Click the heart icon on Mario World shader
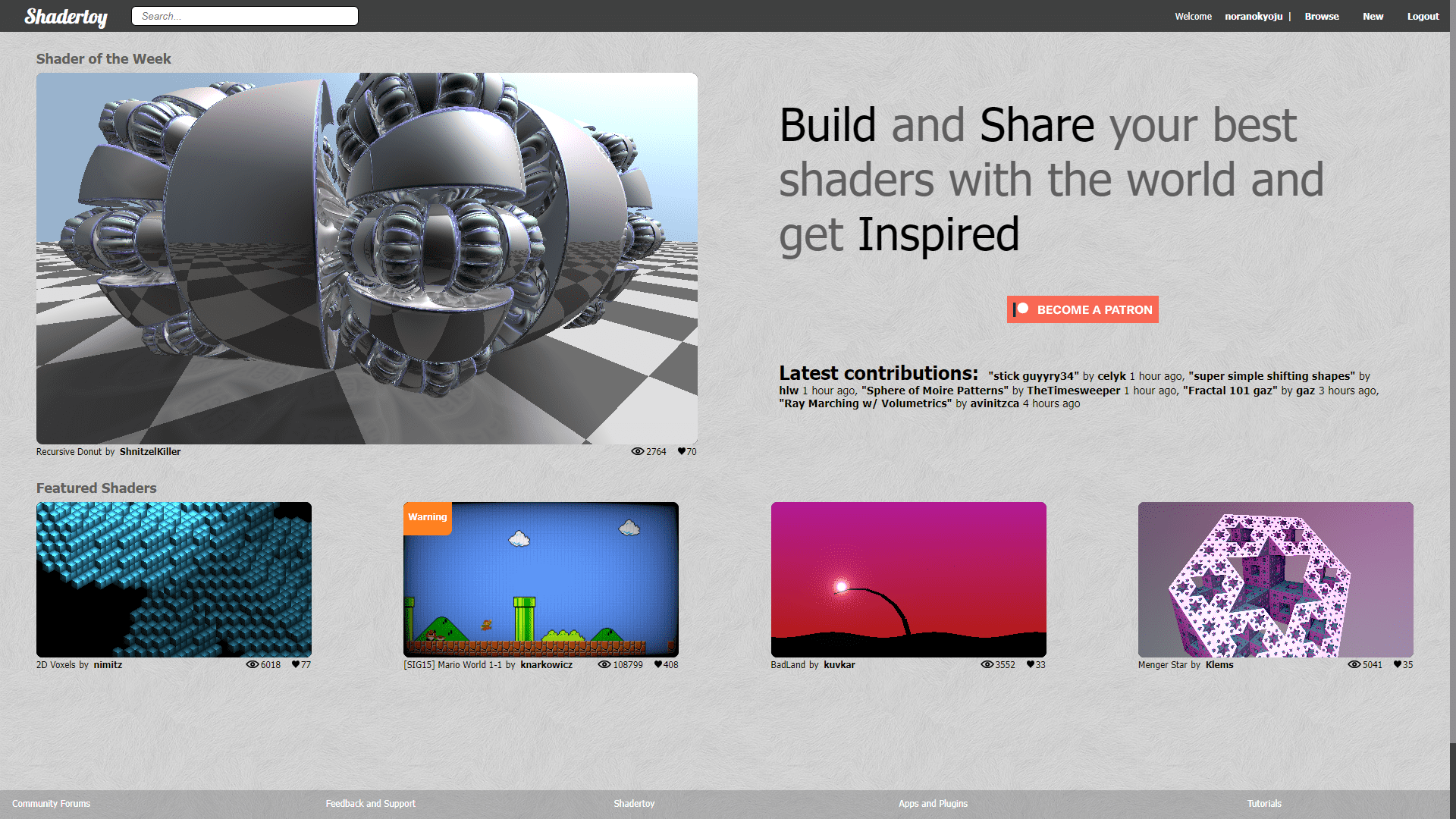Screen dimensions: 1456x819 pos(658,664)
